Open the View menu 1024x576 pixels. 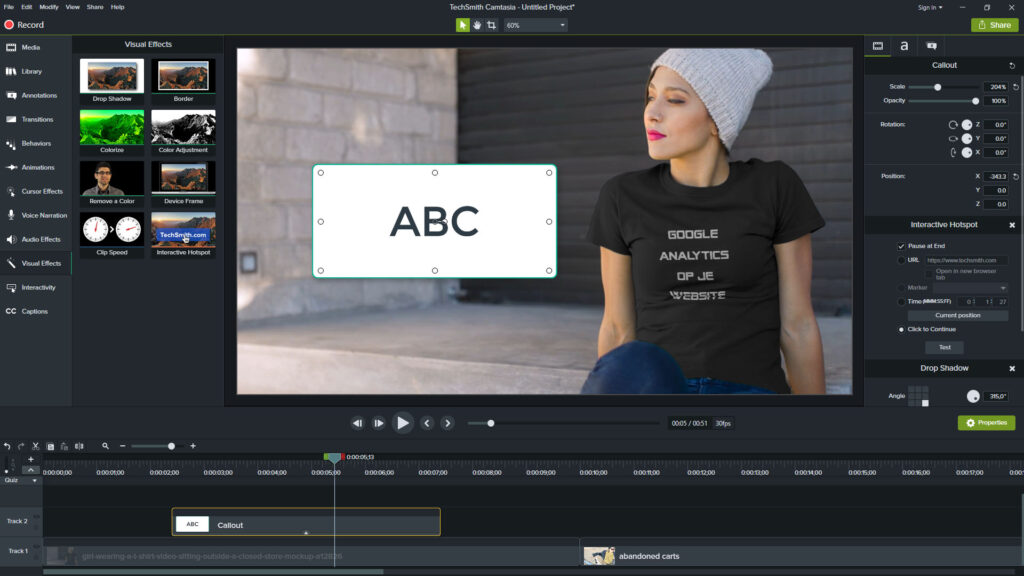coord(72,7)
